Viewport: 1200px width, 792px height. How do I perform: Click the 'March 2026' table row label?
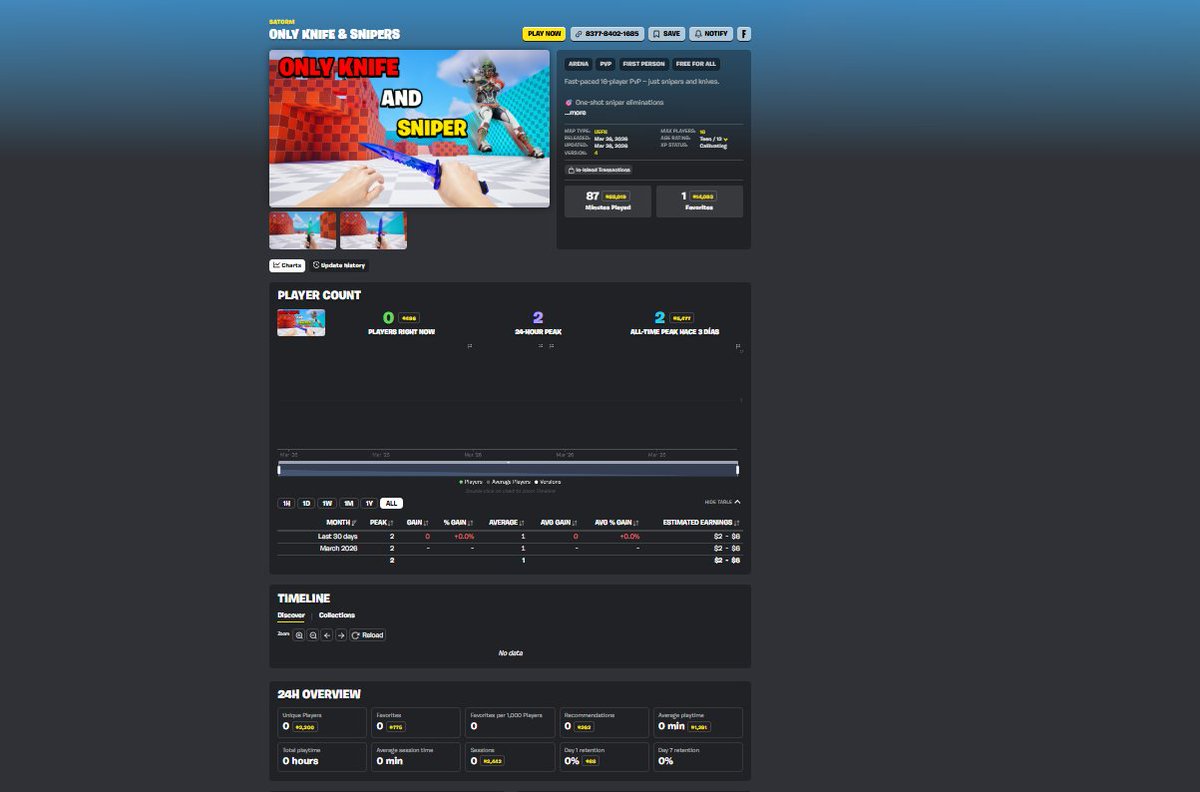pos(339,548)
